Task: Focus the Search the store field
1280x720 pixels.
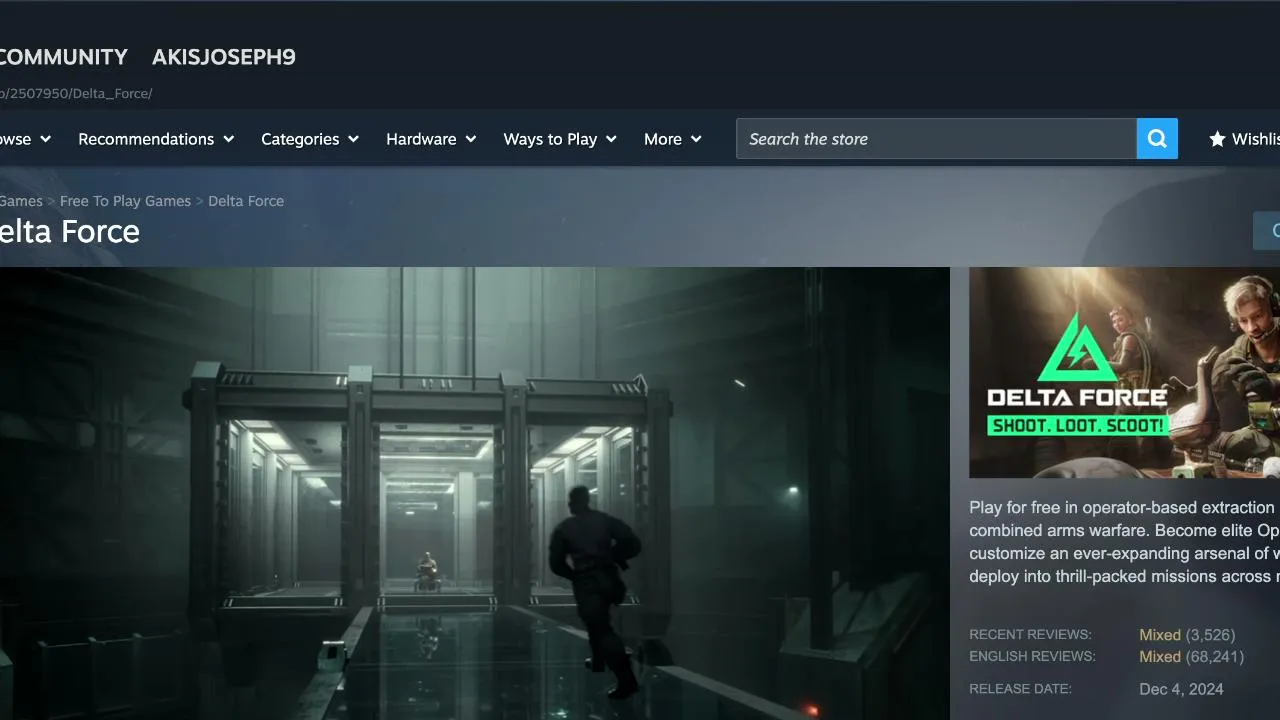Action: click(x=936, y=139)
